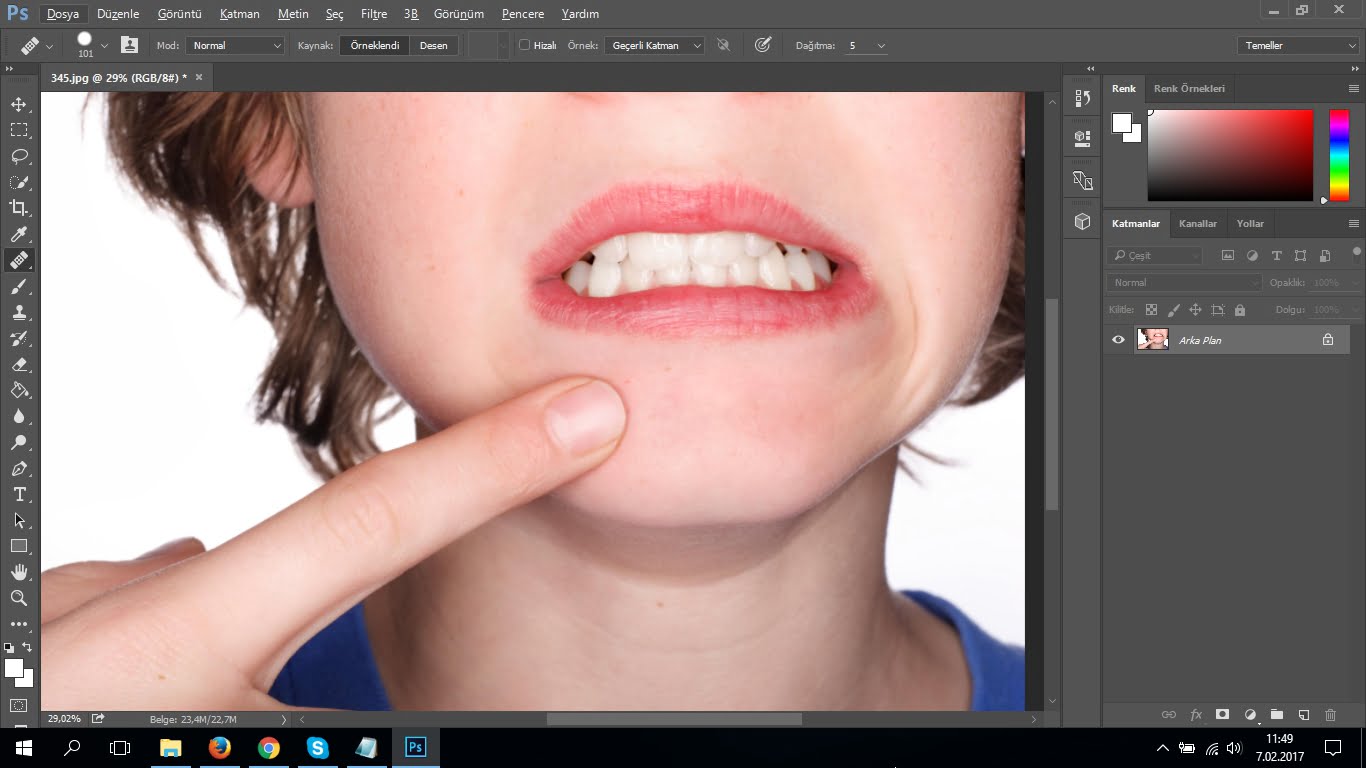Screen dimensions: 1366x768
Task: Open the Geçerli Katman sample dropdown
Action: pyautogui.click(x=654, y=45)
